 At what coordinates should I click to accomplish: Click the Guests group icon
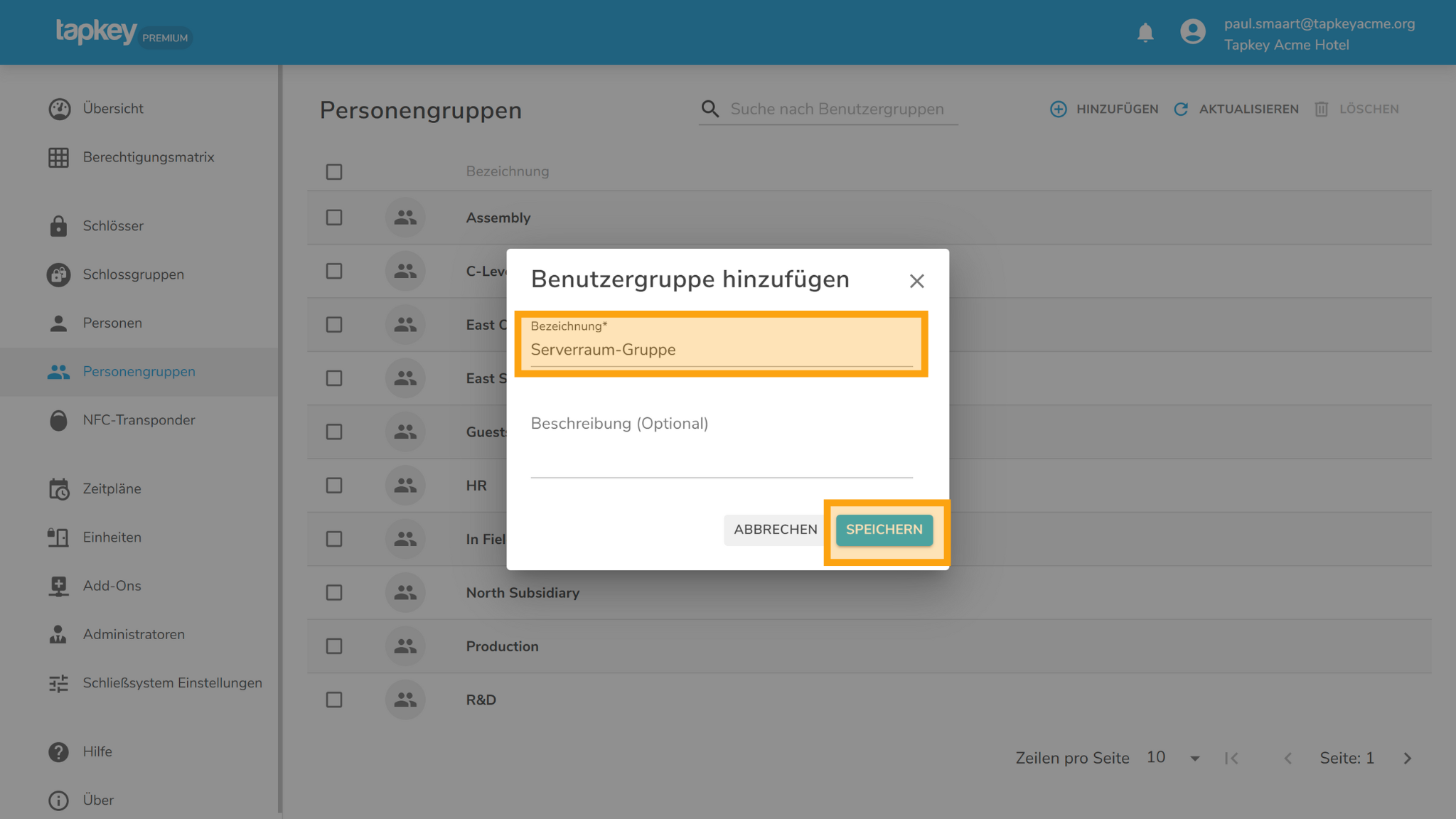(x=405, y=432)
